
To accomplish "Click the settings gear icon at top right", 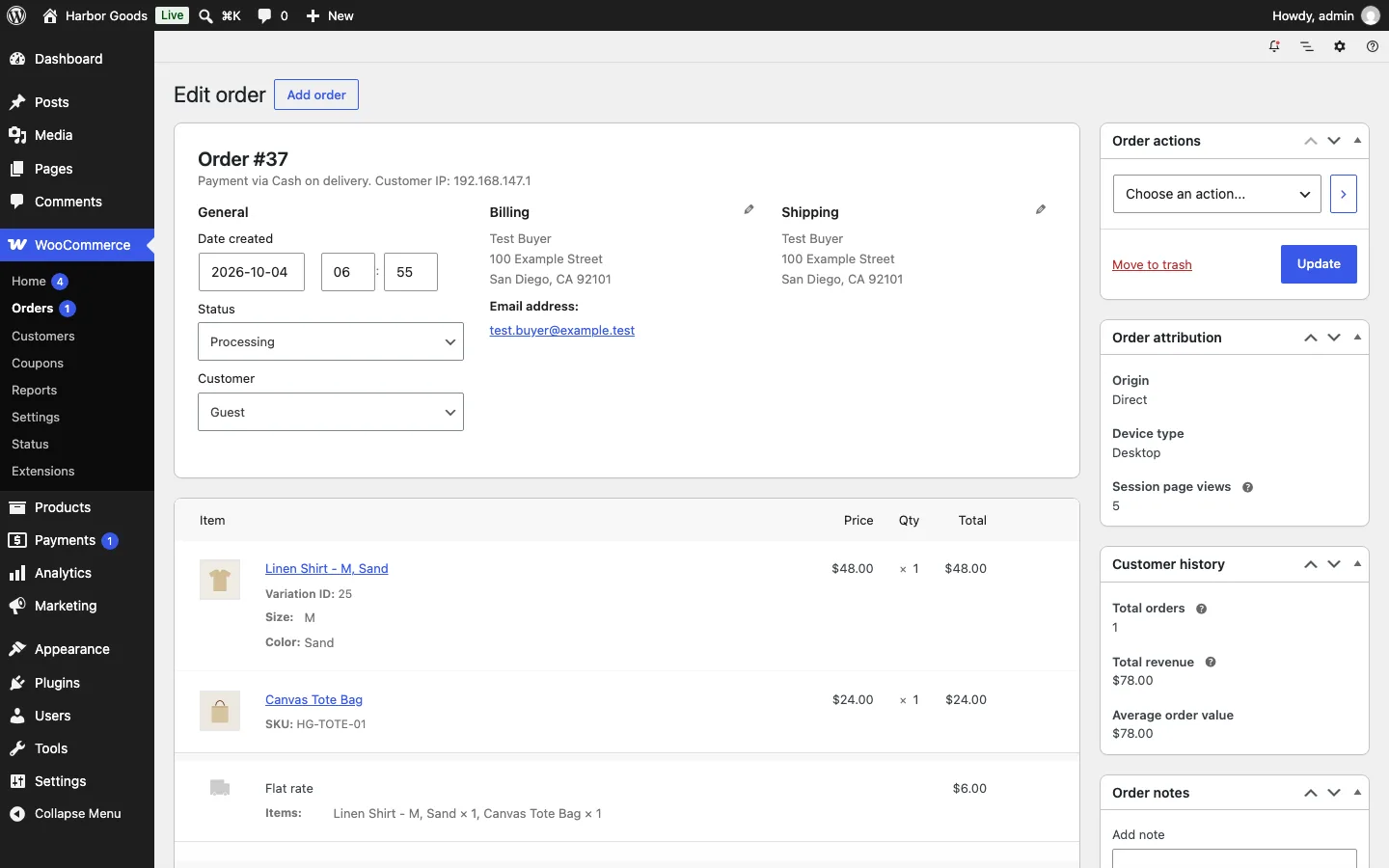I will [x=1340, y=46].
